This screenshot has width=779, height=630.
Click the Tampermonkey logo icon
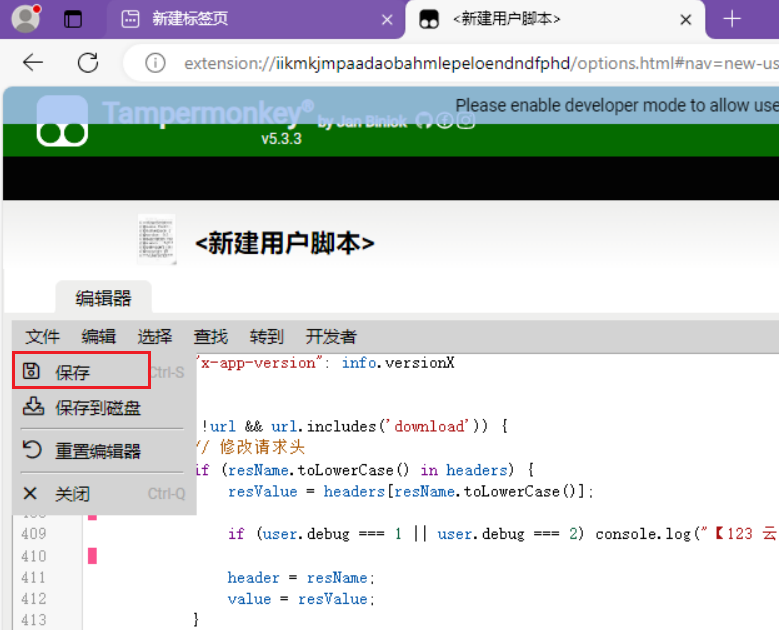(62, 121)
